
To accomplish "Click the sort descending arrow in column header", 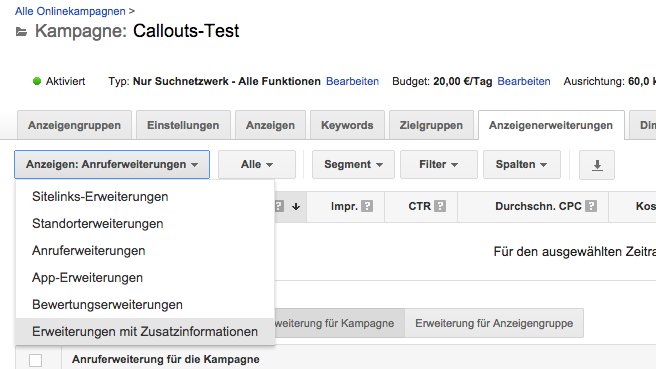I will [296, 206].
